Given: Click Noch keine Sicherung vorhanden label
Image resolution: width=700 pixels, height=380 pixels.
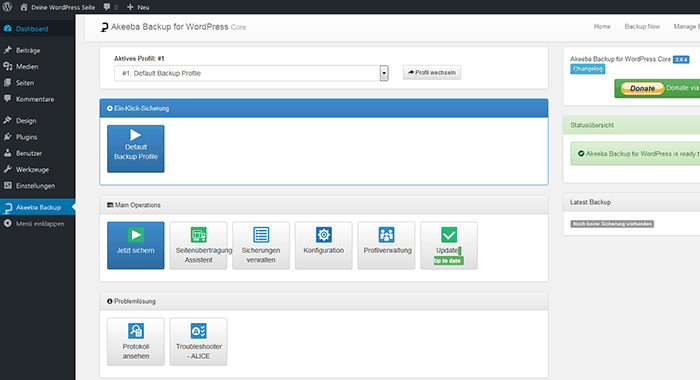Looking at the screenshot, I should click(x=612, y=224).
